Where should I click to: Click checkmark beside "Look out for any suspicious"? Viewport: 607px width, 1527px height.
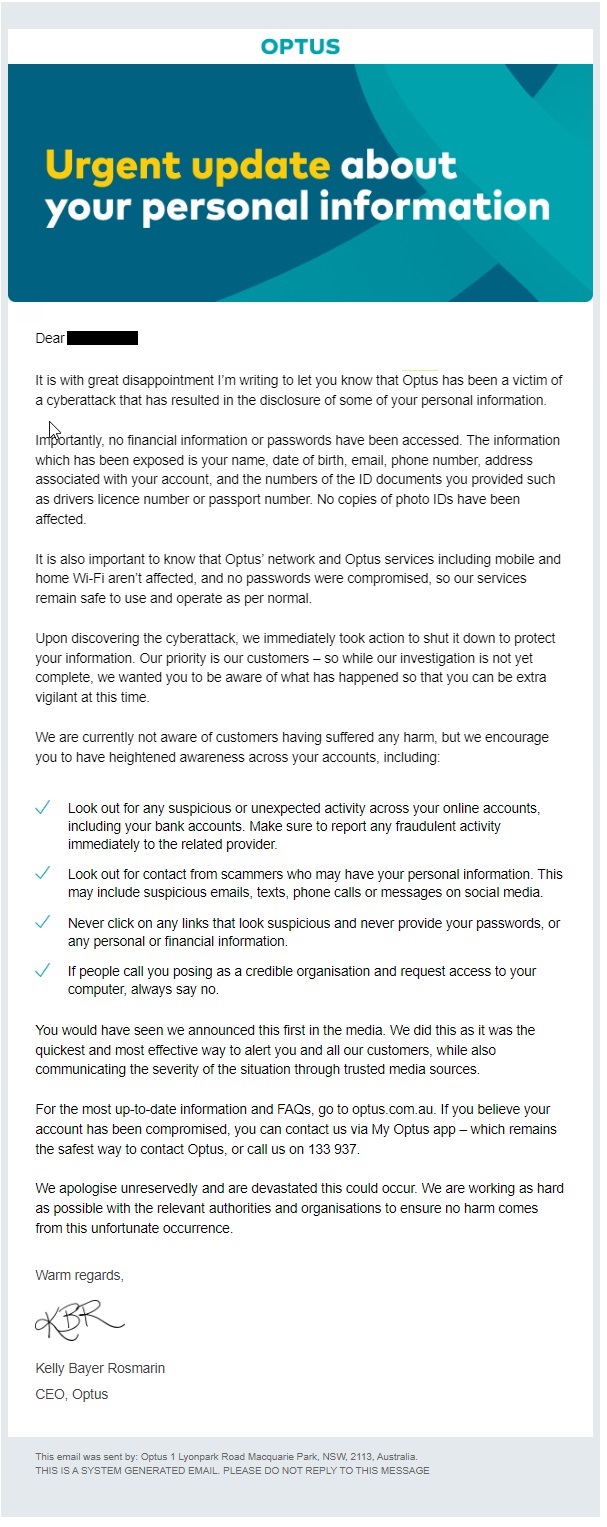(42, 808)
